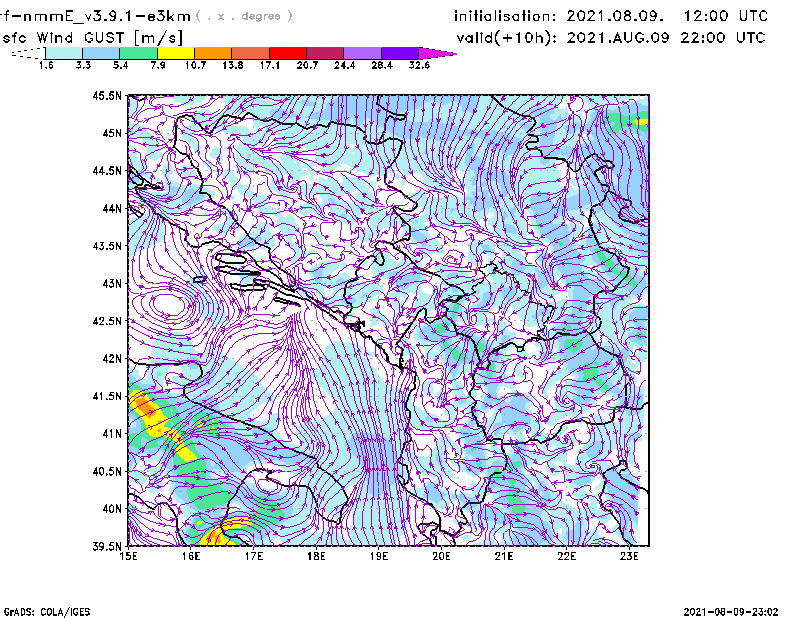
Task: Click the 21E longitude label
Action: click(504, 556)
